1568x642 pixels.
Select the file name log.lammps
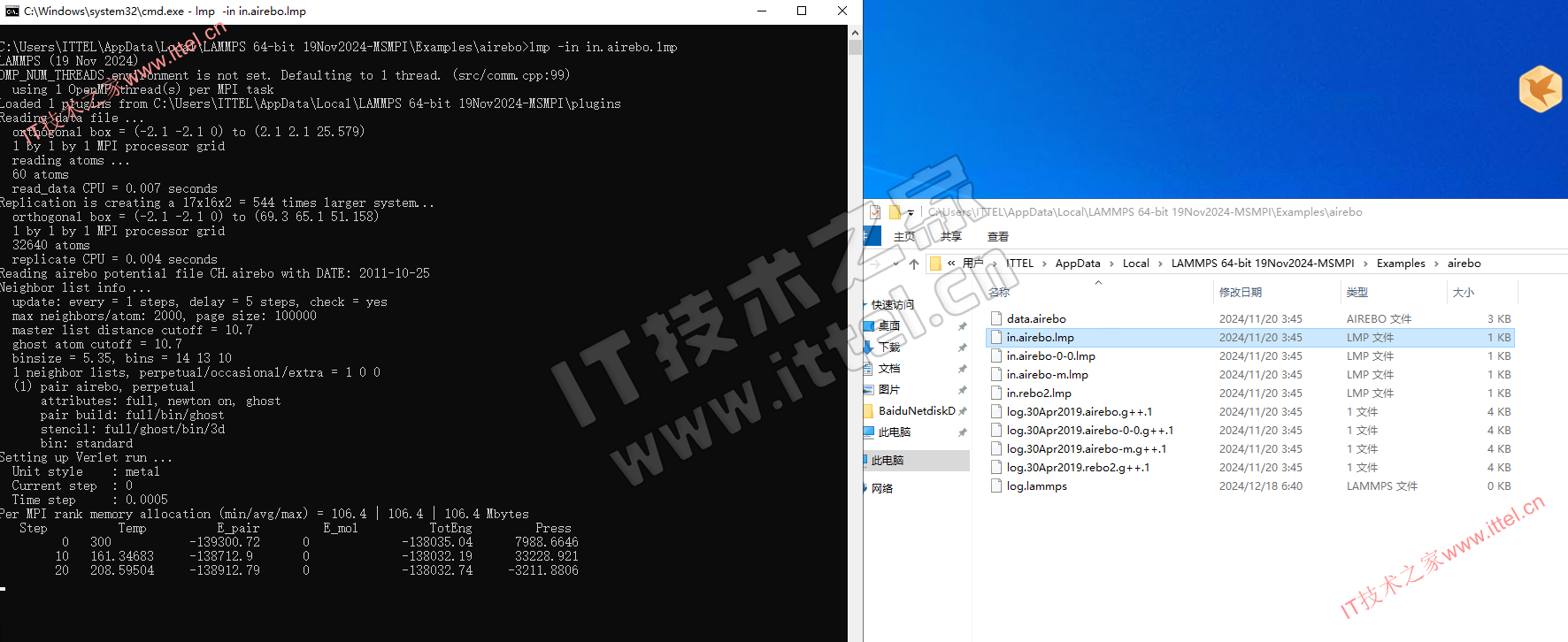click(x=1037, y=485)
